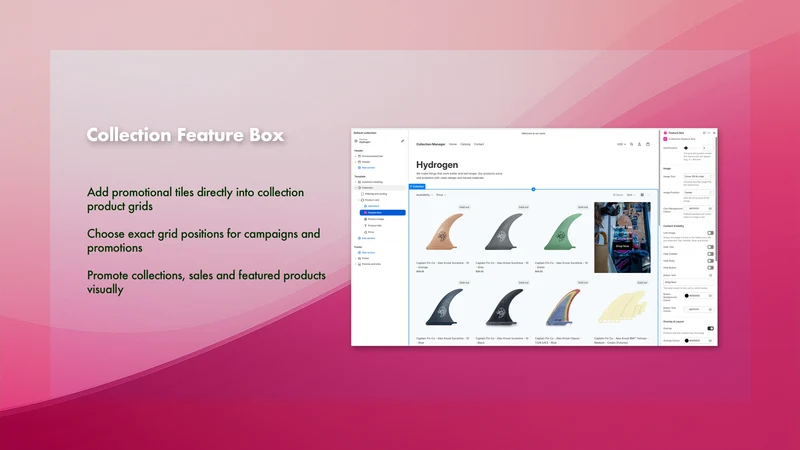Toggle the Overlay switch off
The width and height of the screenshot is (800, 450).
[x=710, y=329]
